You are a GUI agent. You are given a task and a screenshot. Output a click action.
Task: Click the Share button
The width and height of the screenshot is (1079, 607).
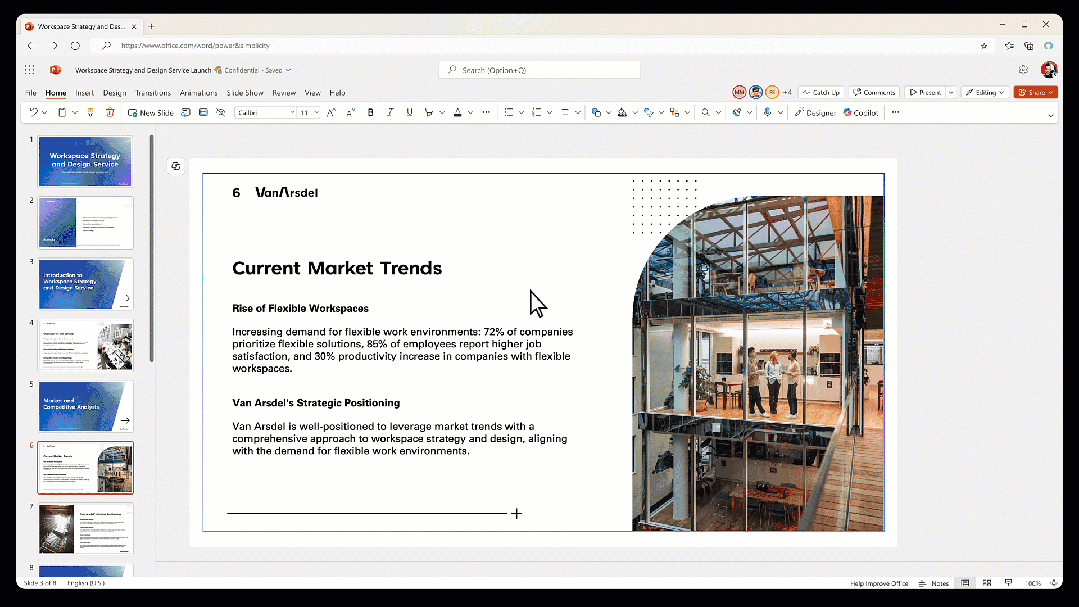coord(1035,92)
